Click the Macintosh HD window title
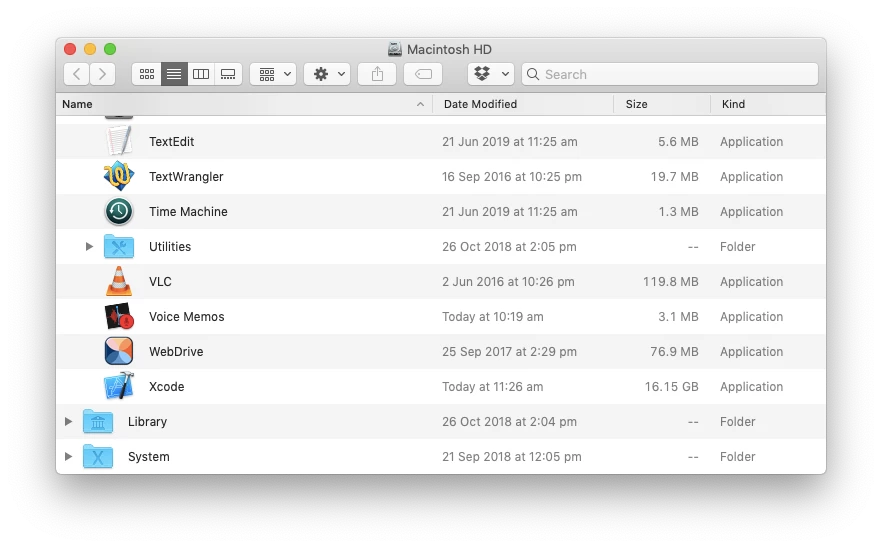This screenshot has width=882, height=548. [449, 50]
